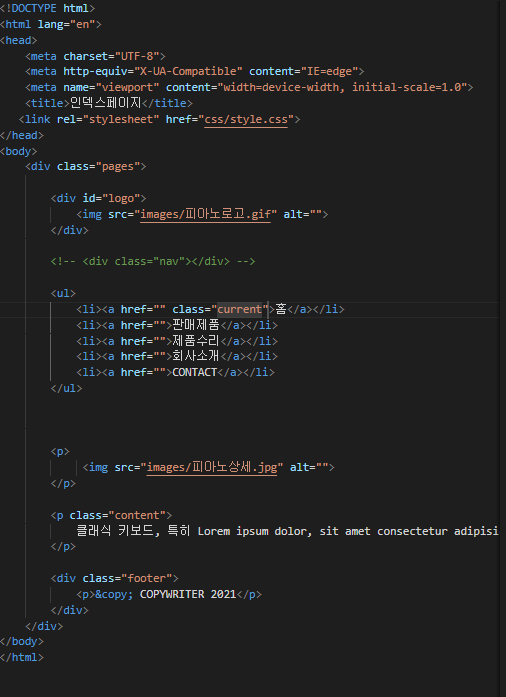Click the closing body tag

point(22,641)
